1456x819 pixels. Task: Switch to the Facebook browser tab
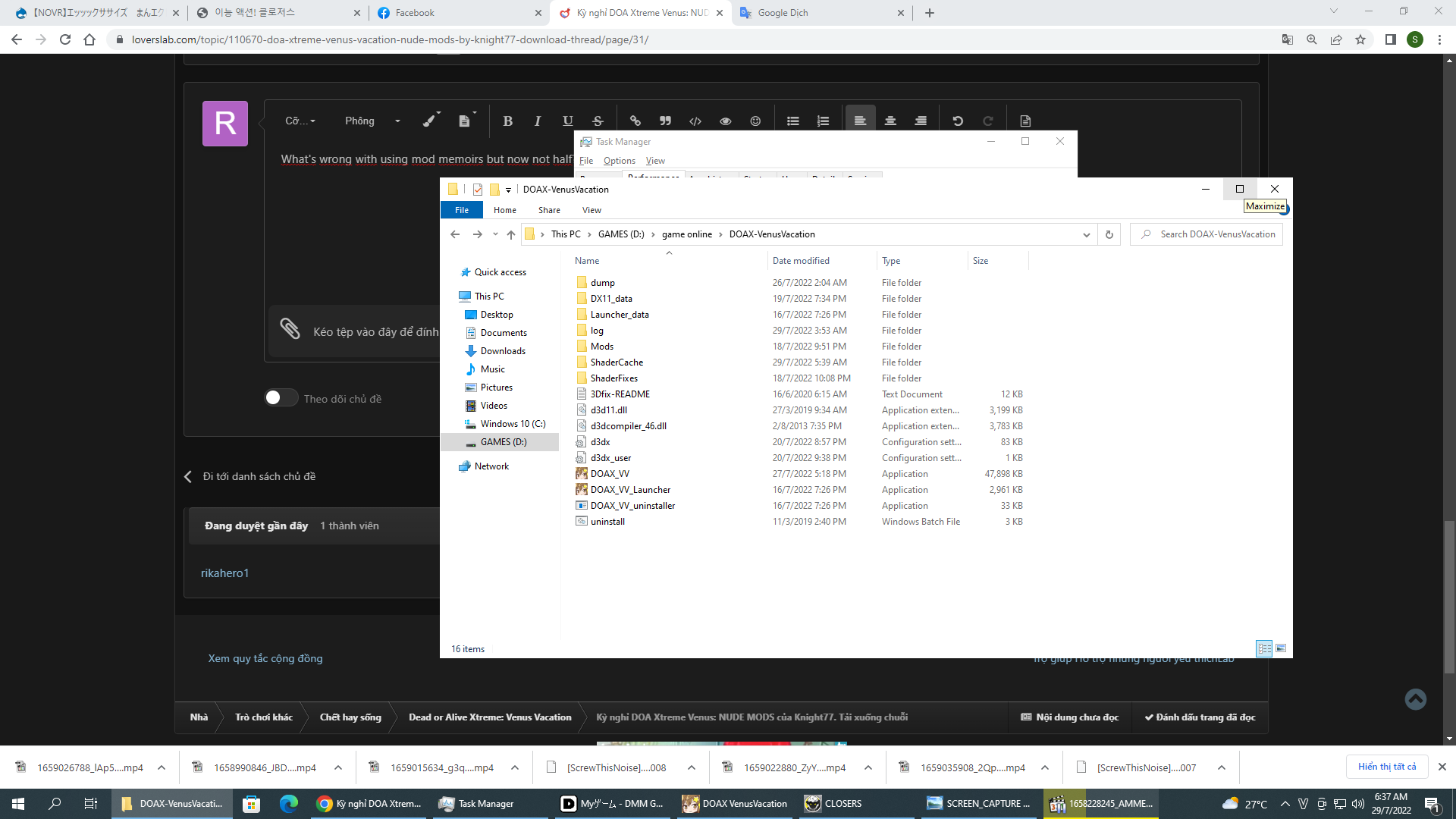[458, 13]
